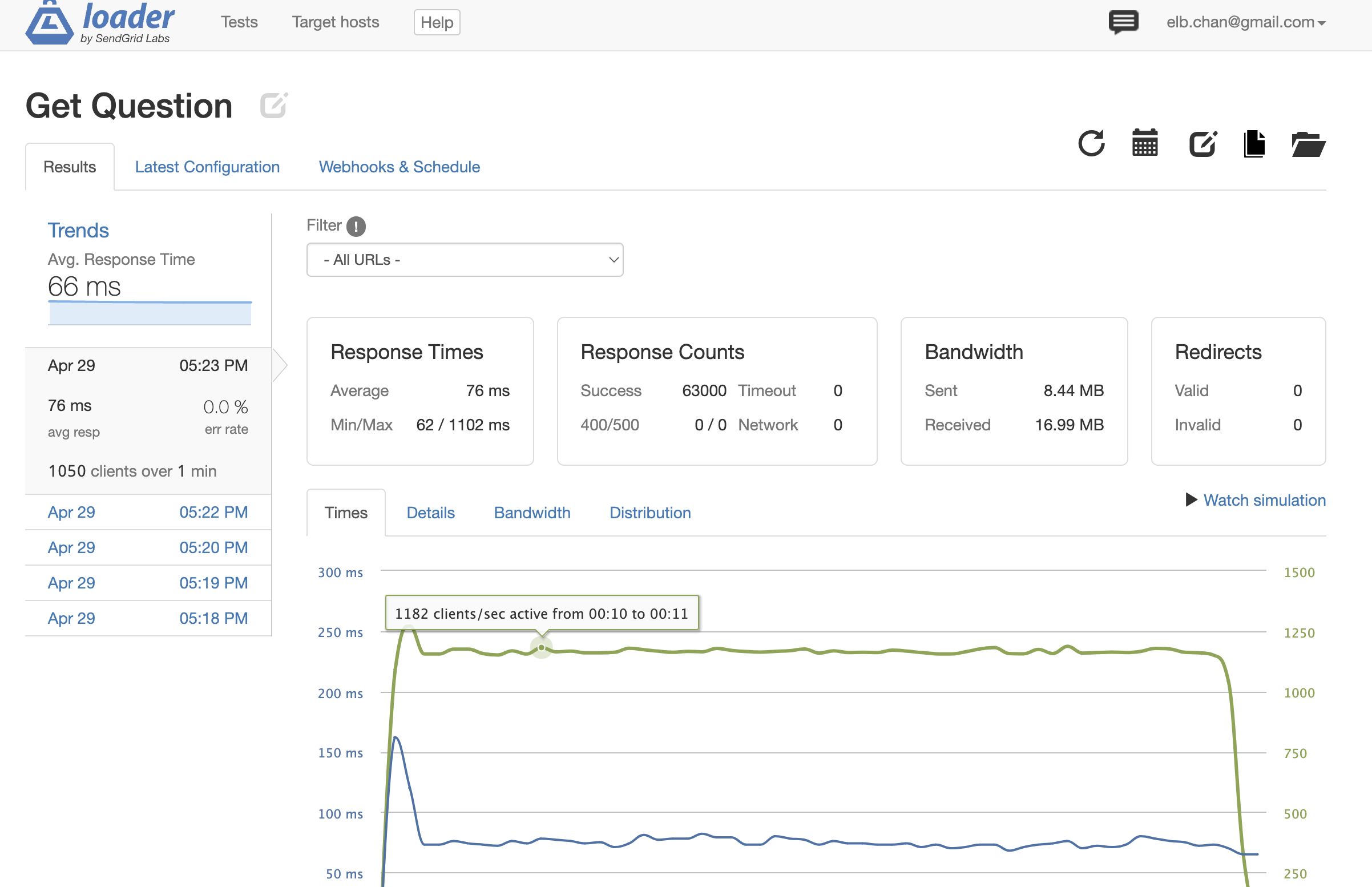Click the edit test pencil icon in toolbar

(1202, 143)
